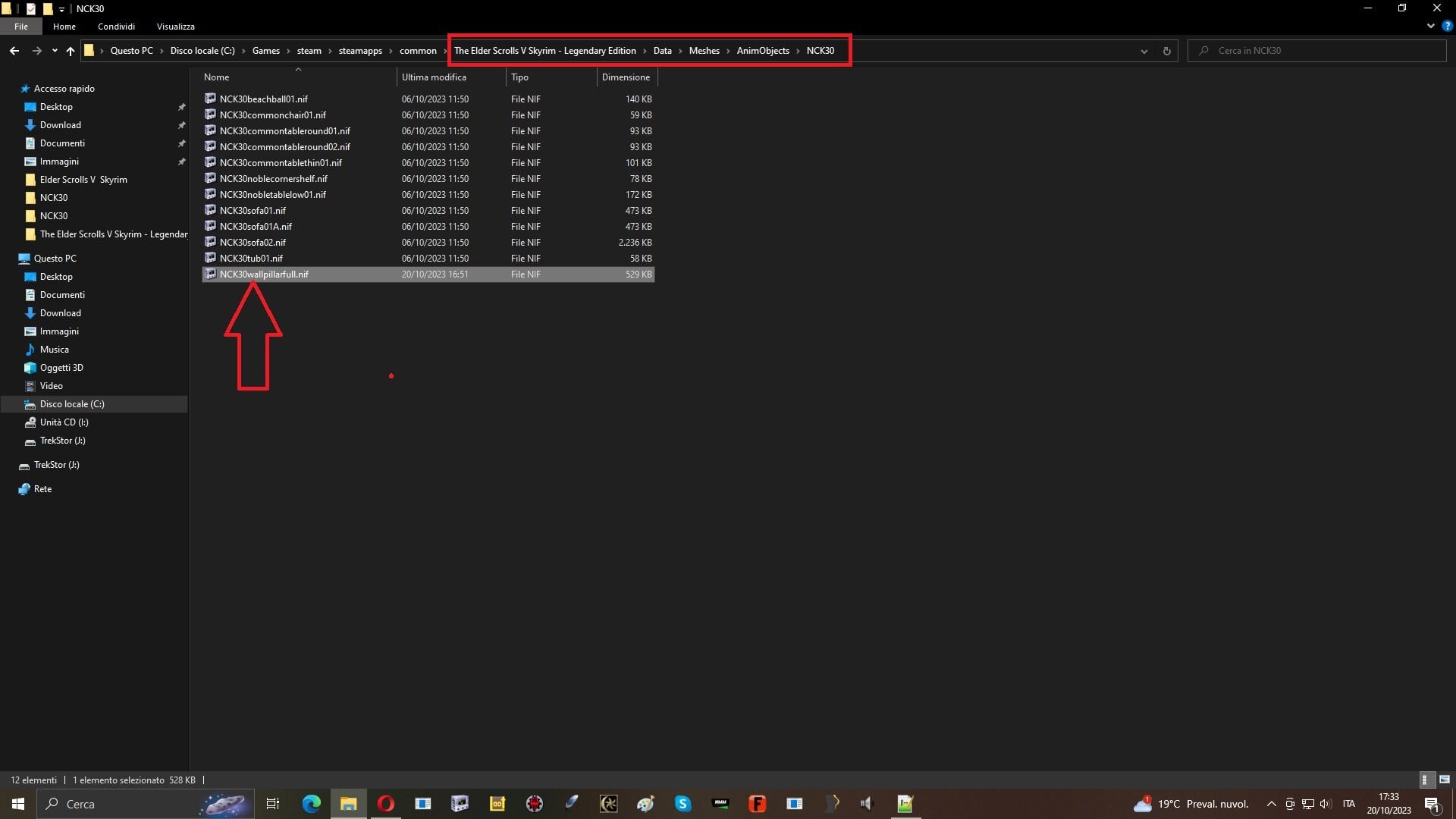Click taskbar Cerca search box

point(146,804)
